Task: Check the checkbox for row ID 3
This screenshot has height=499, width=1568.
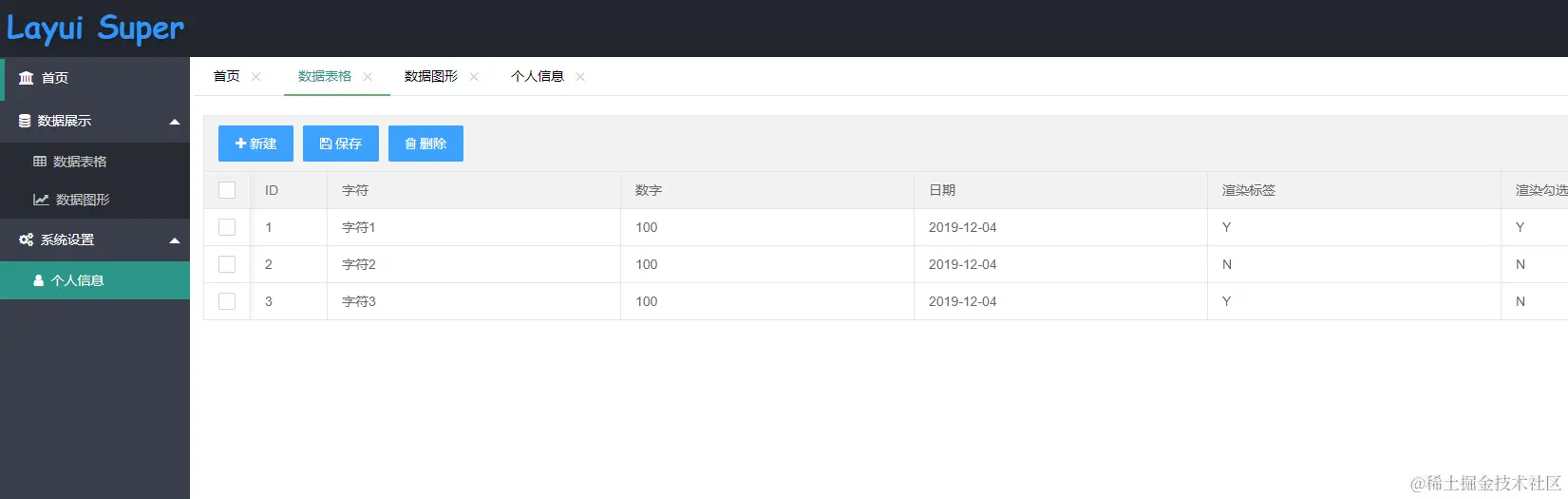Action: (227, 301)
